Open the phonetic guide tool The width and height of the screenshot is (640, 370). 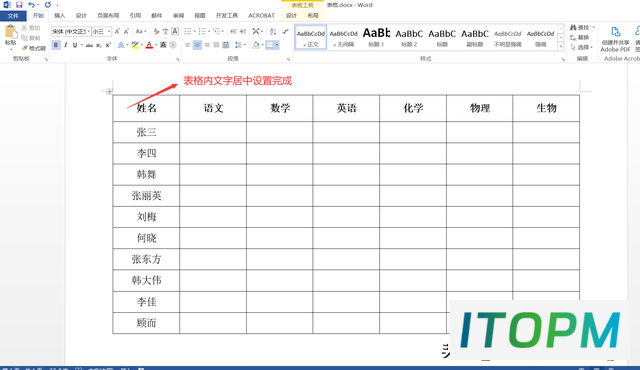tap(165, 31)
